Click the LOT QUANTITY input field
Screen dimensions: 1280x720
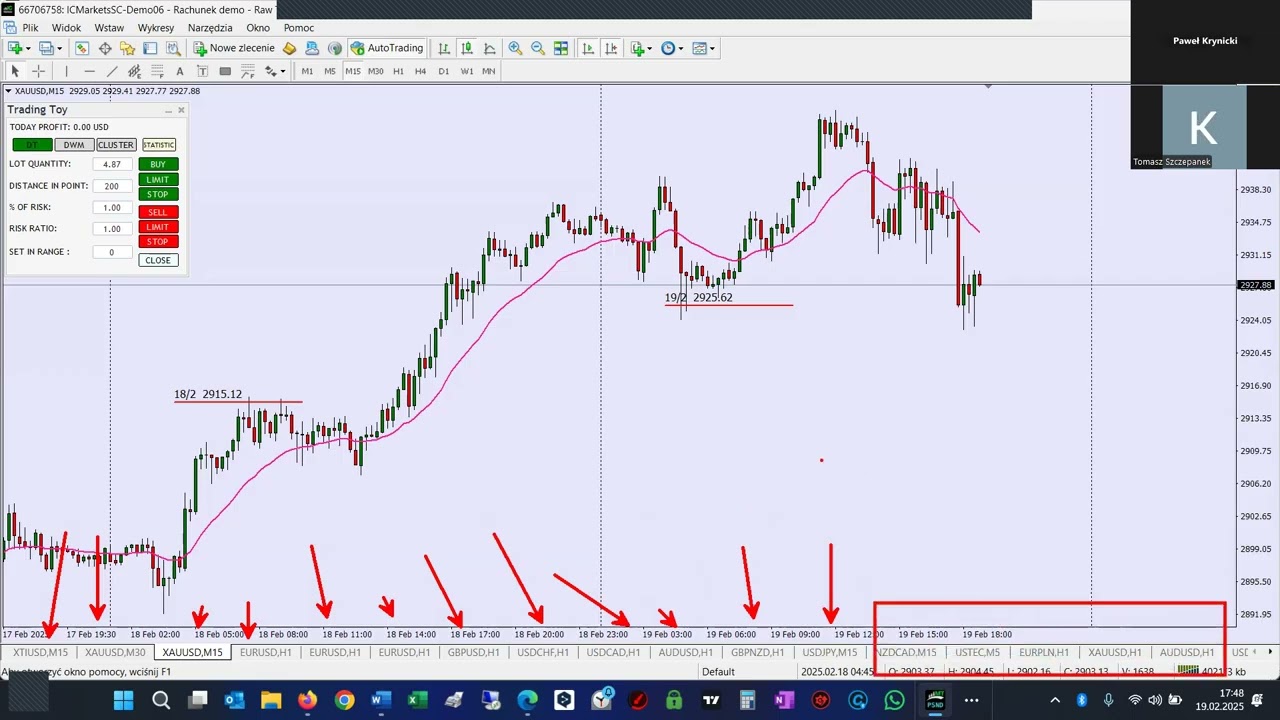112,164
